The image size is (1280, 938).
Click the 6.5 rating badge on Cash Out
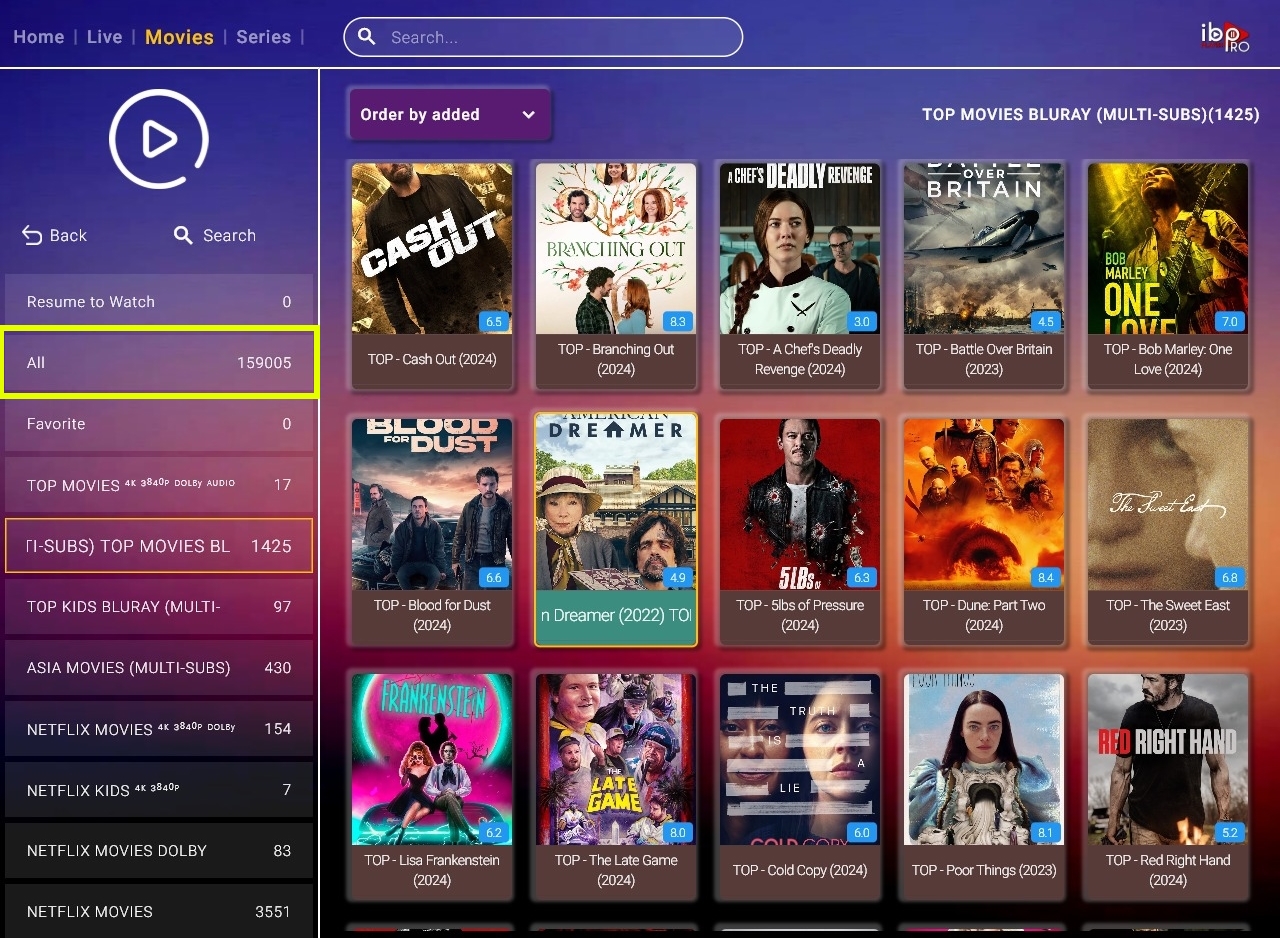click(x=494, y=322)
